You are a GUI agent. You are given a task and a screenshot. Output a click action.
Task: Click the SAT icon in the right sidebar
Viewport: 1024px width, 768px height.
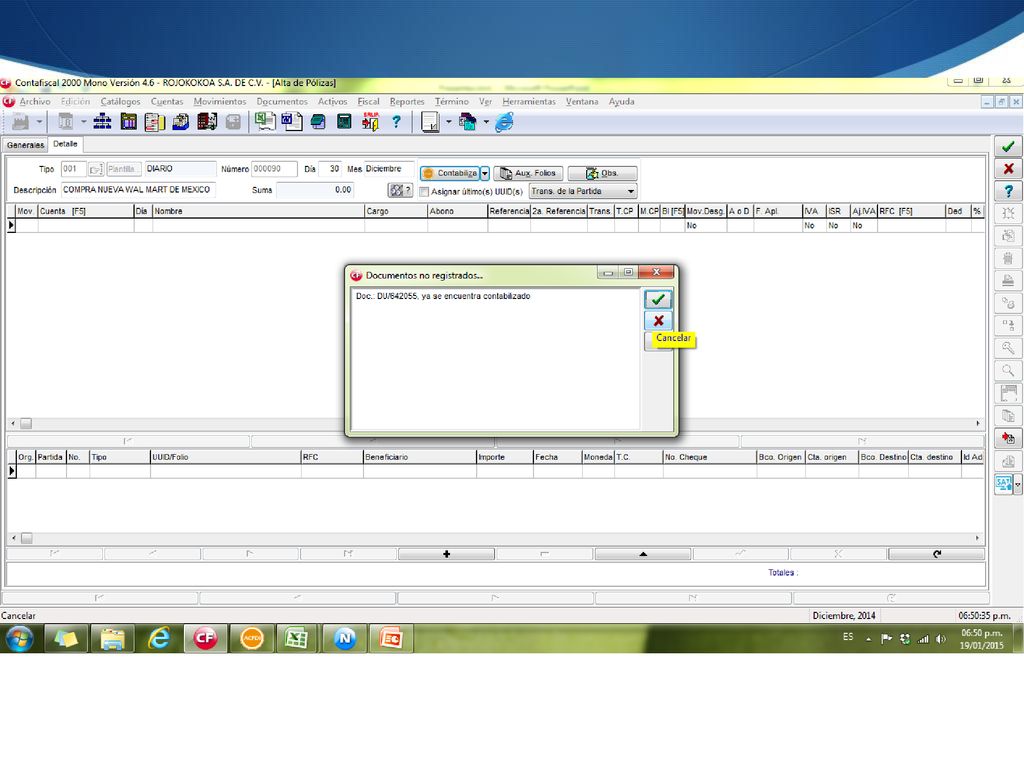click(1003, 484)
